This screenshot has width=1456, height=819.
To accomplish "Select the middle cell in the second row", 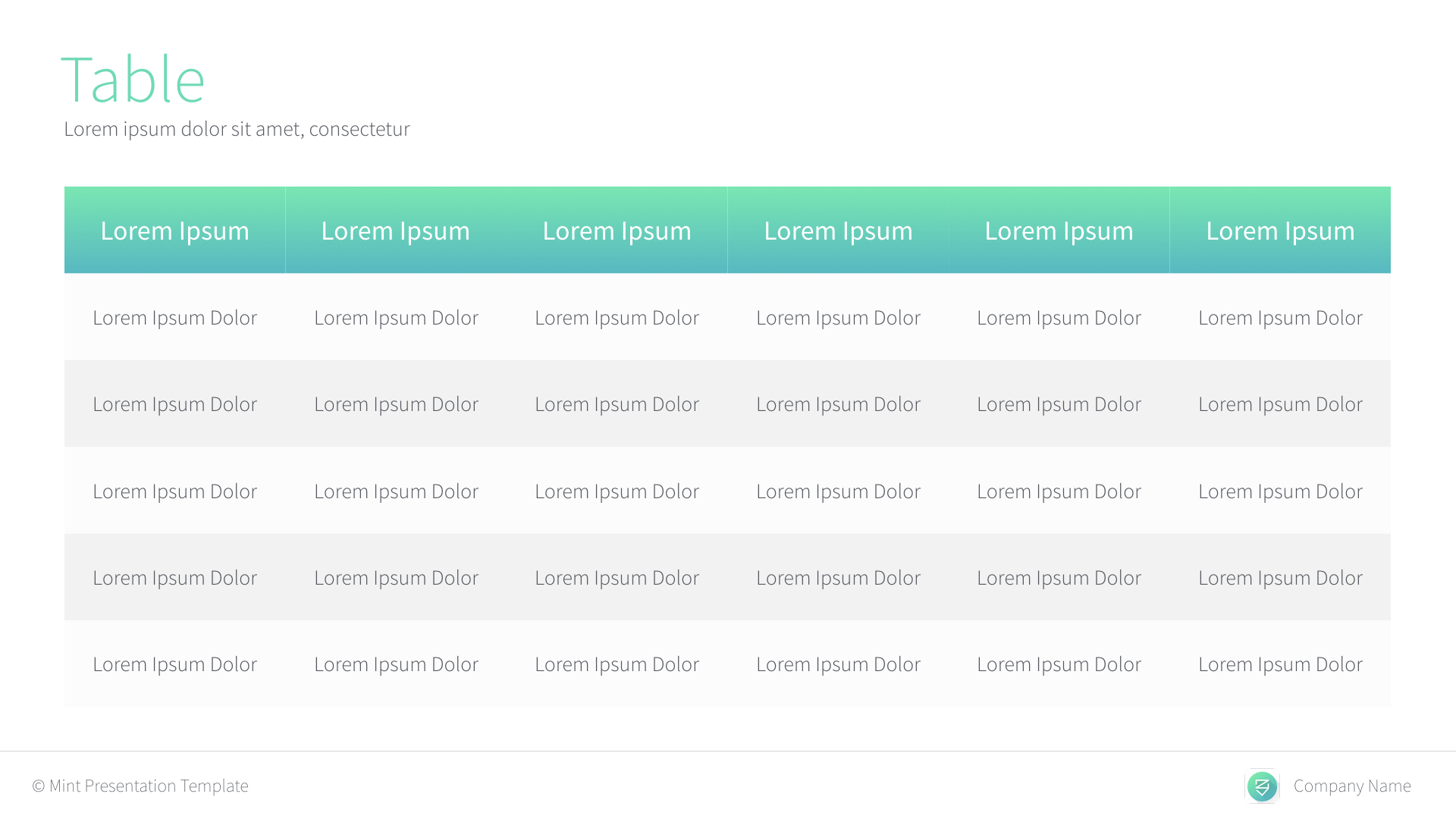I will coord(617,403).
